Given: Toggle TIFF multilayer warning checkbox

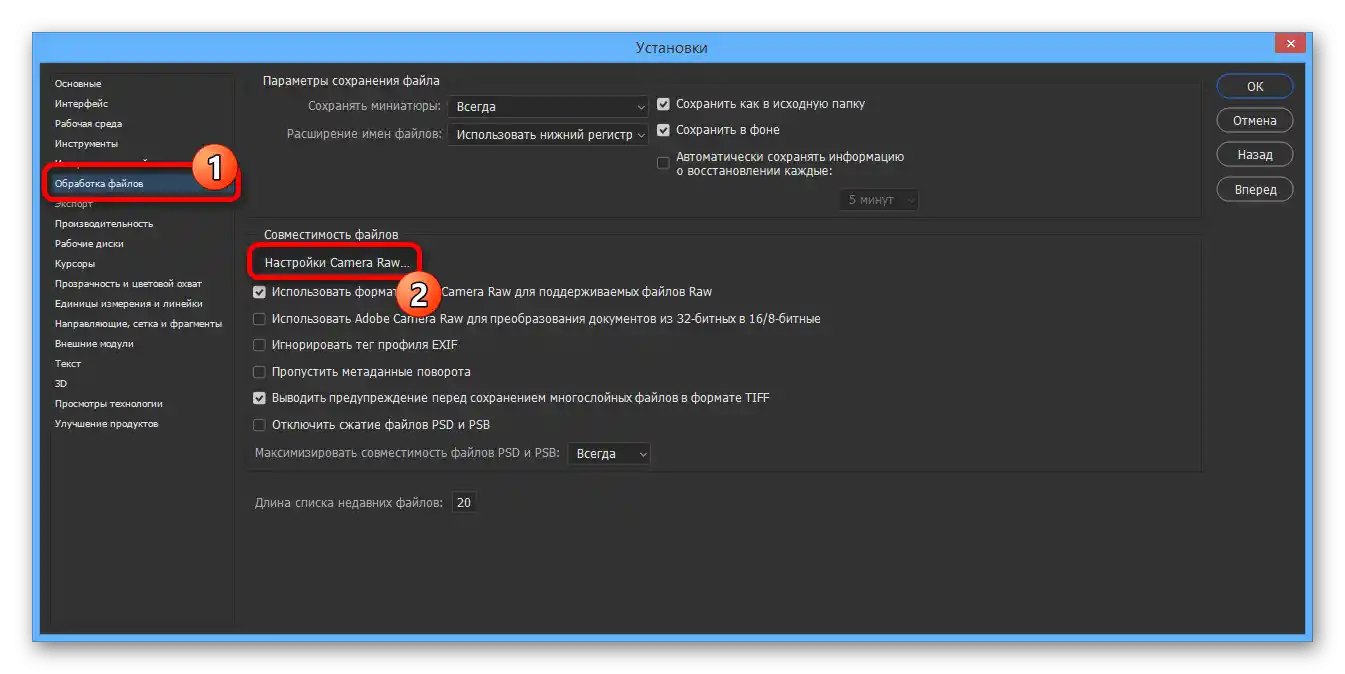Looking at the screenshot, I should click(260, 398).
